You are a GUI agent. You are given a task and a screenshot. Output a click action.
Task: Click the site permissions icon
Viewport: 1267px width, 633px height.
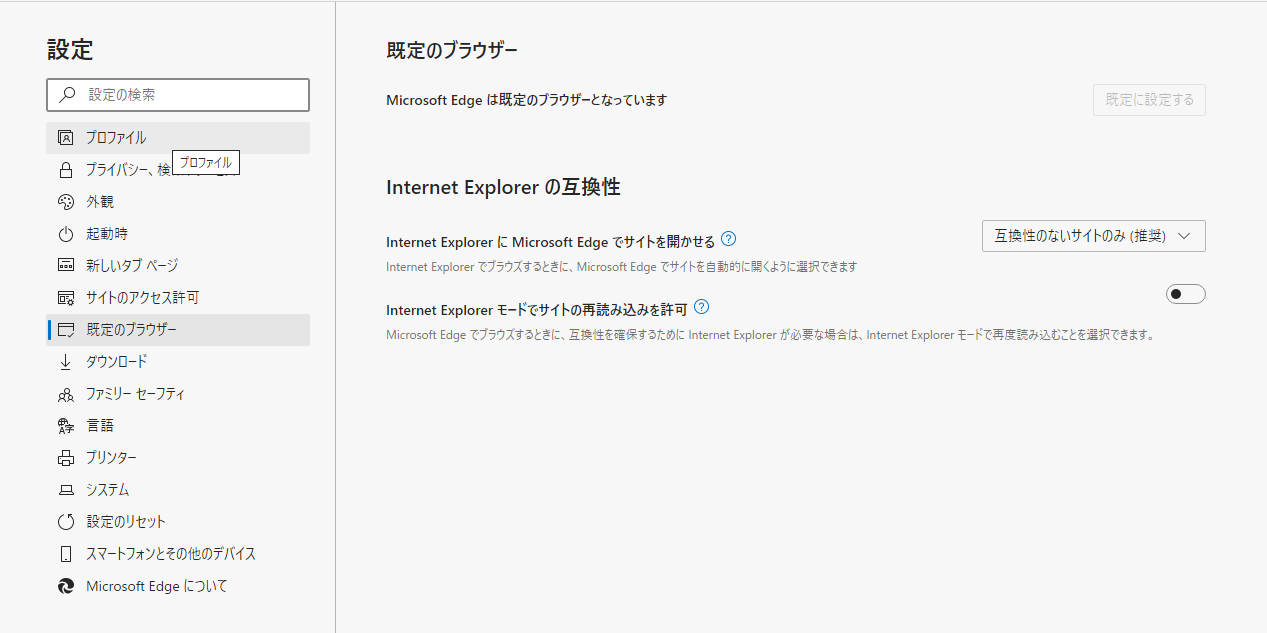point(66,298)
